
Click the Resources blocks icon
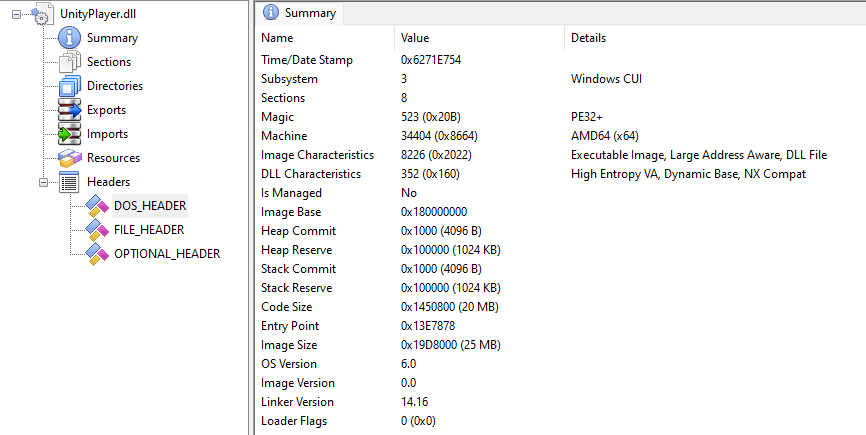[x=70, y=158]
